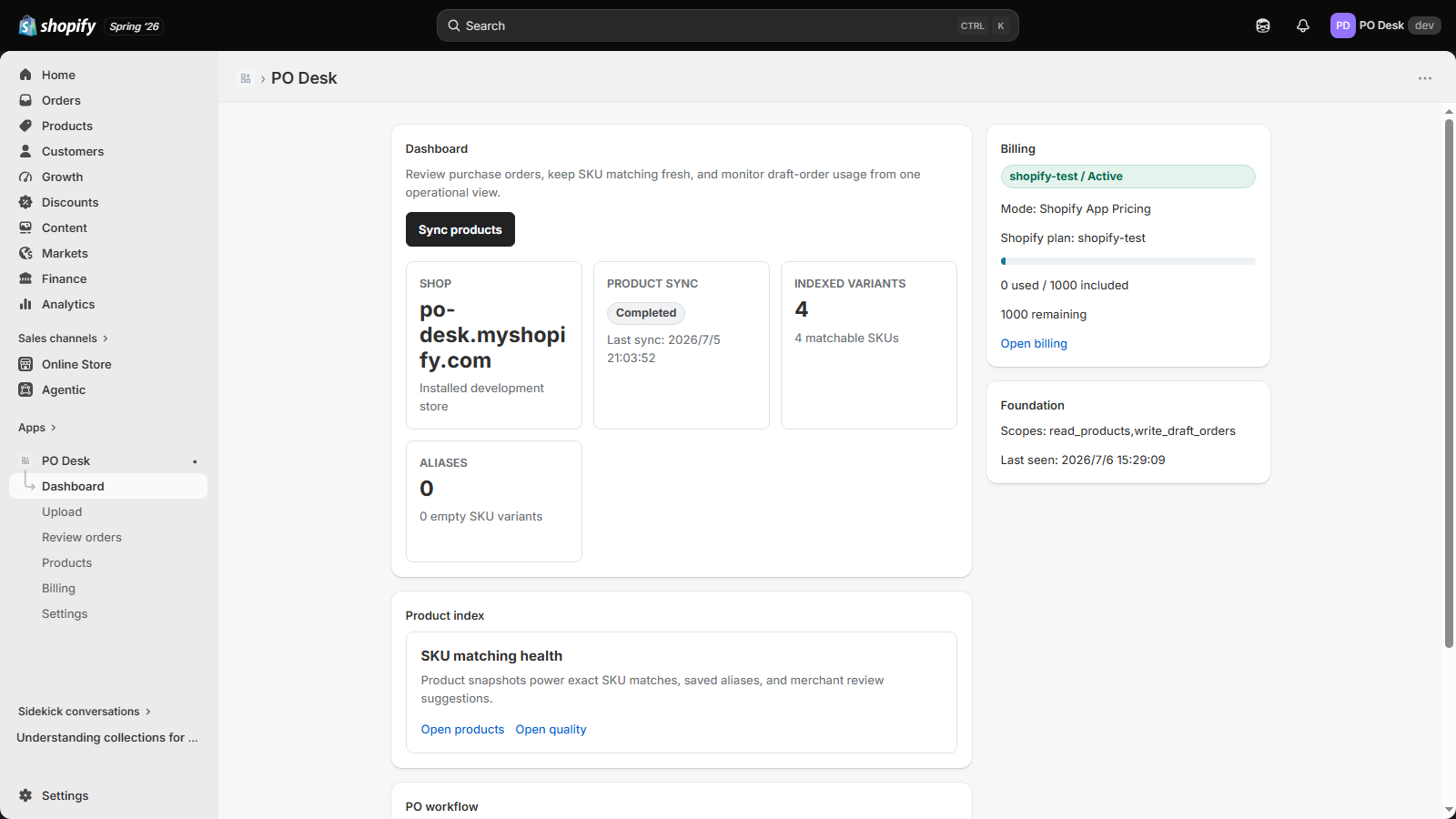Image resolution: width=1456 pixels, height=819 pixels.
Task: Click the Mode: Shopify App Pricing text
Action: [x=1076, y=208]
